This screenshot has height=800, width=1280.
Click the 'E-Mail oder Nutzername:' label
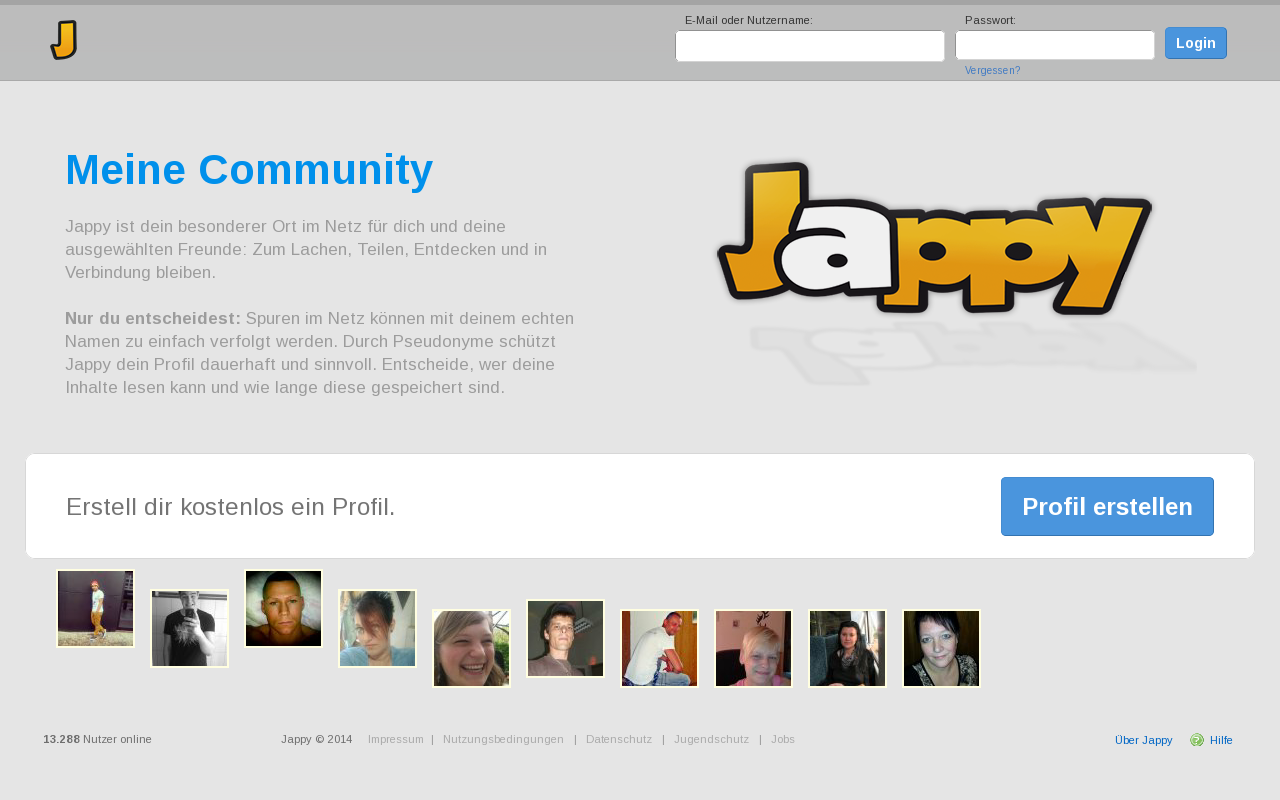coord(749,20)
